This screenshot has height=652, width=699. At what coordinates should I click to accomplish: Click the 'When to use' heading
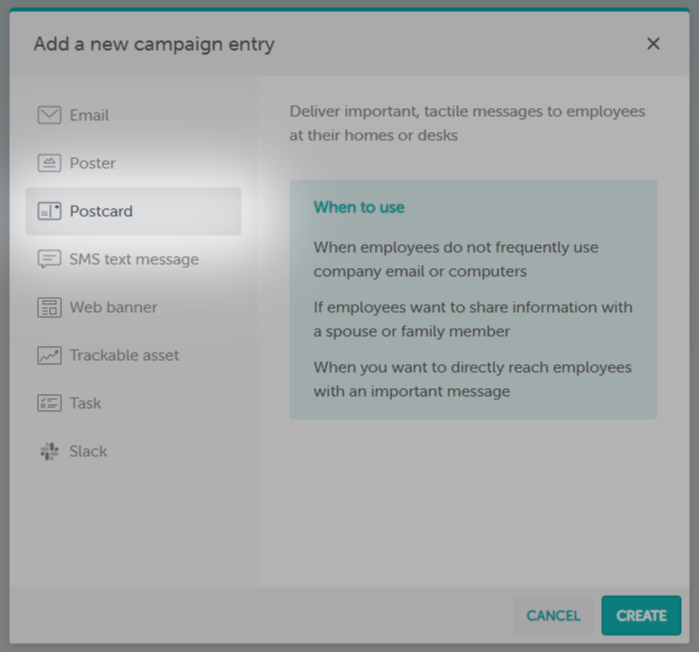359,207
